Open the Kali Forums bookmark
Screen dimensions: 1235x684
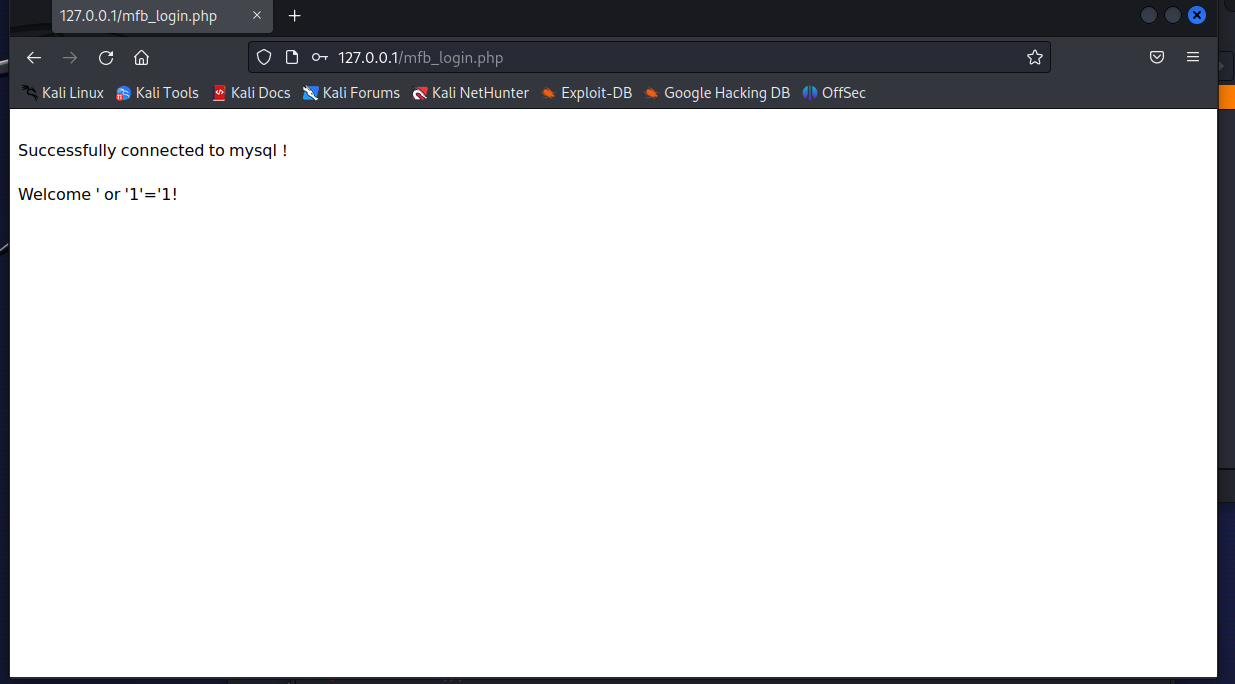352,93
